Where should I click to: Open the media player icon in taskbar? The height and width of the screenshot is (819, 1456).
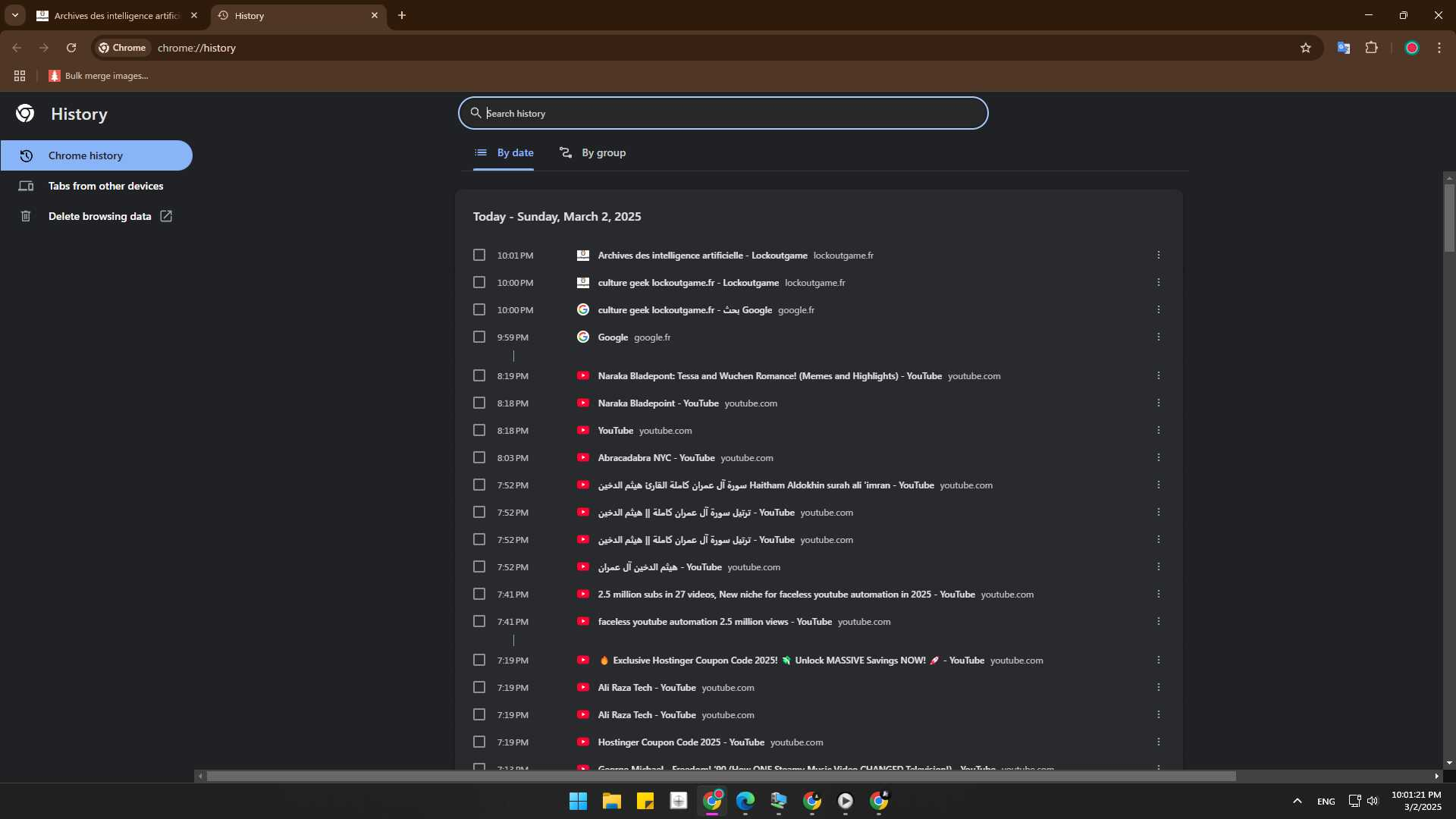click(846, 801)
